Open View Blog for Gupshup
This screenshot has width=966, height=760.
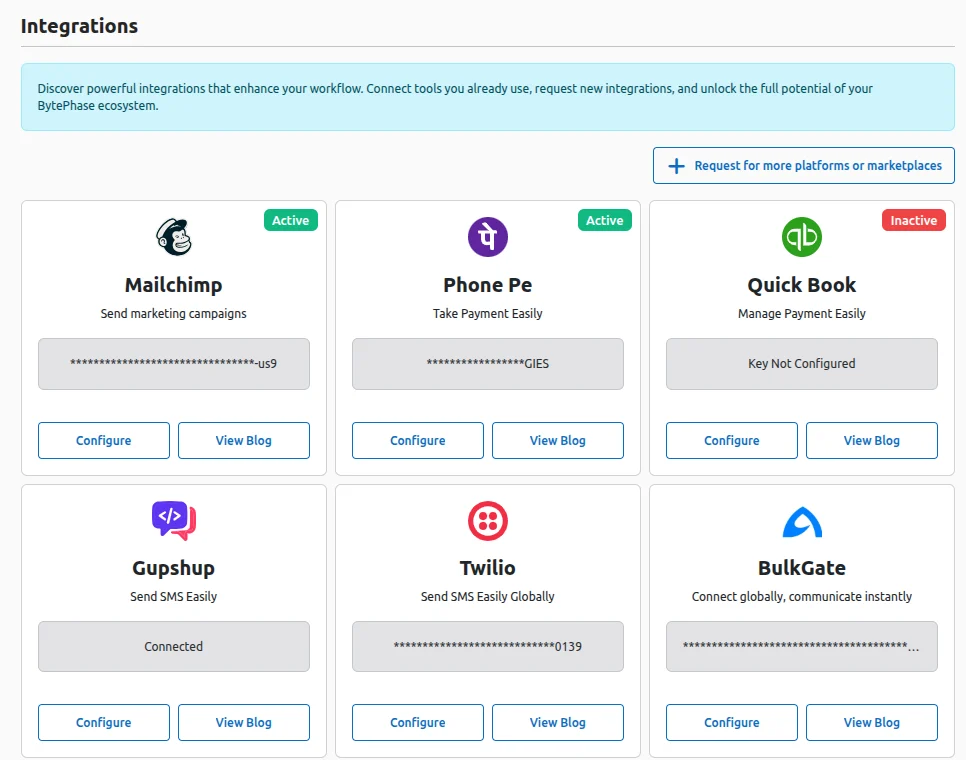point(244,722)
